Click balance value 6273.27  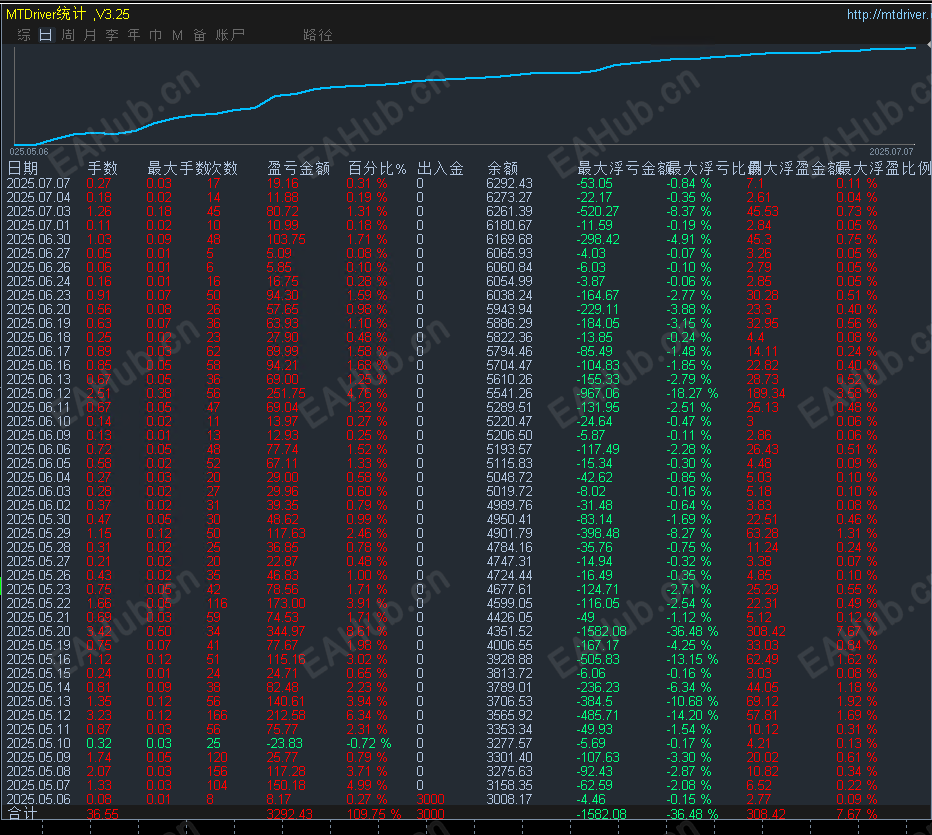click(x=509, y=197)
